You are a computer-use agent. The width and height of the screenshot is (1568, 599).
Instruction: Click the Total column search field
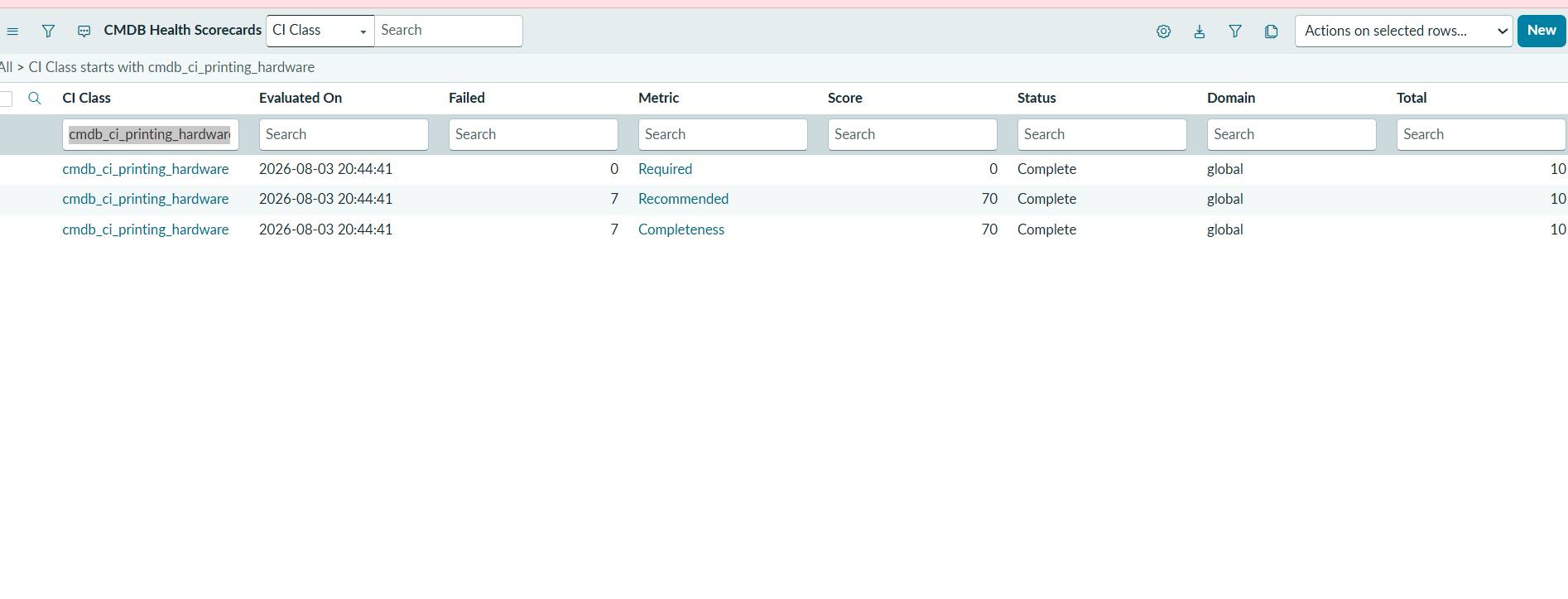(1481, 134)
